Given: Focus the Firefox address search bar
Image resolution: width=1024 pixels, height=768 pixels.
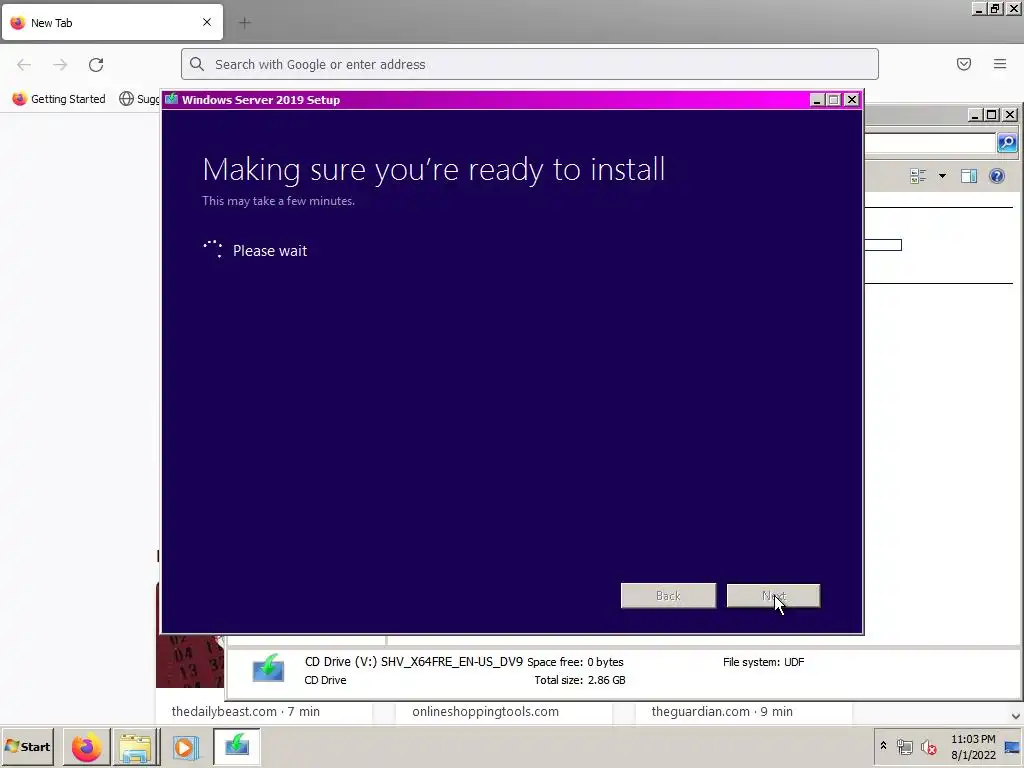Looking at the screenshot, I should (530, 64).
